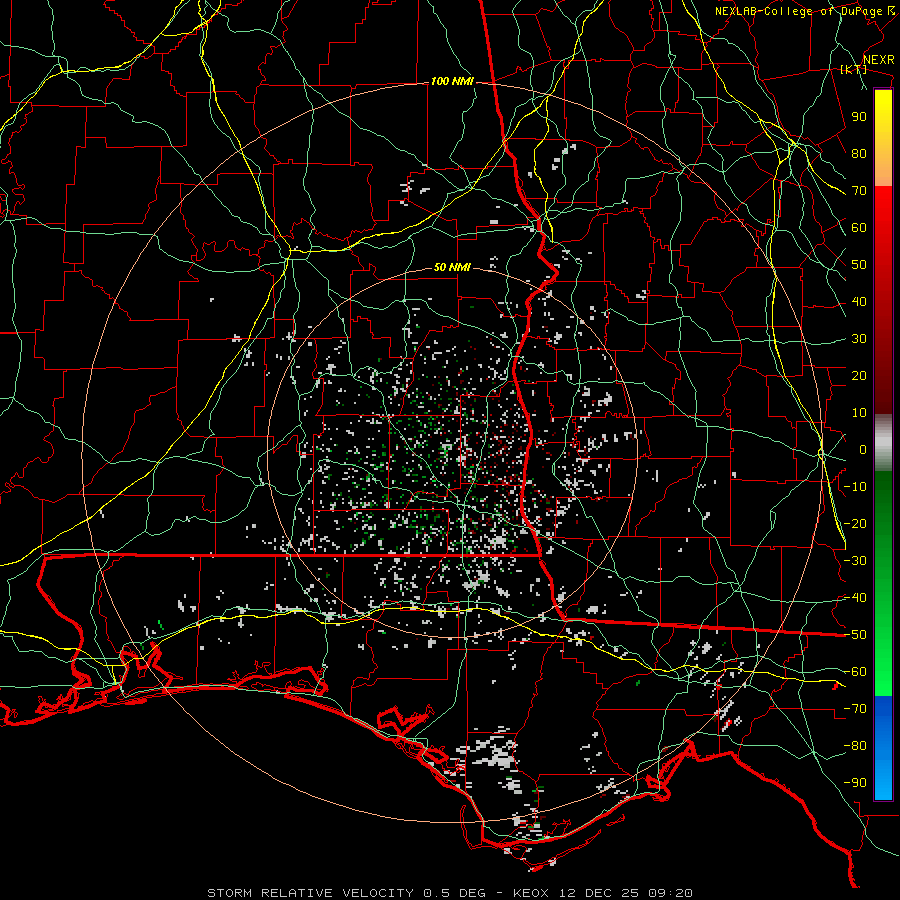Click "STORM RELATIVE VELOCITY" in the bottom caption
This screenshot has height=900, width=900.
pyautogui.click(x=311, y=893)
